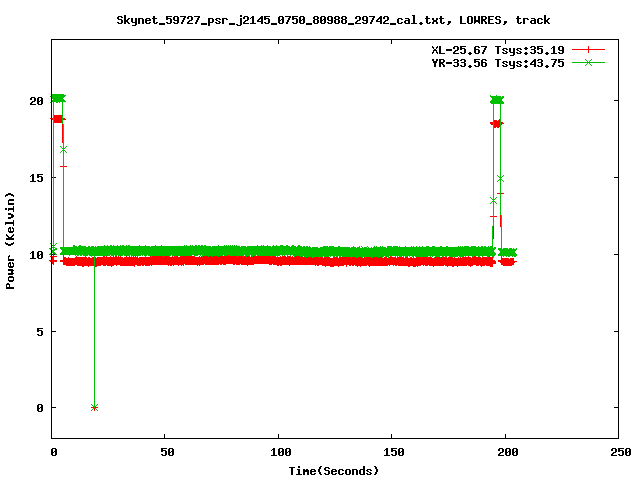Click the green legend line sample

click(x=588, y=62)
